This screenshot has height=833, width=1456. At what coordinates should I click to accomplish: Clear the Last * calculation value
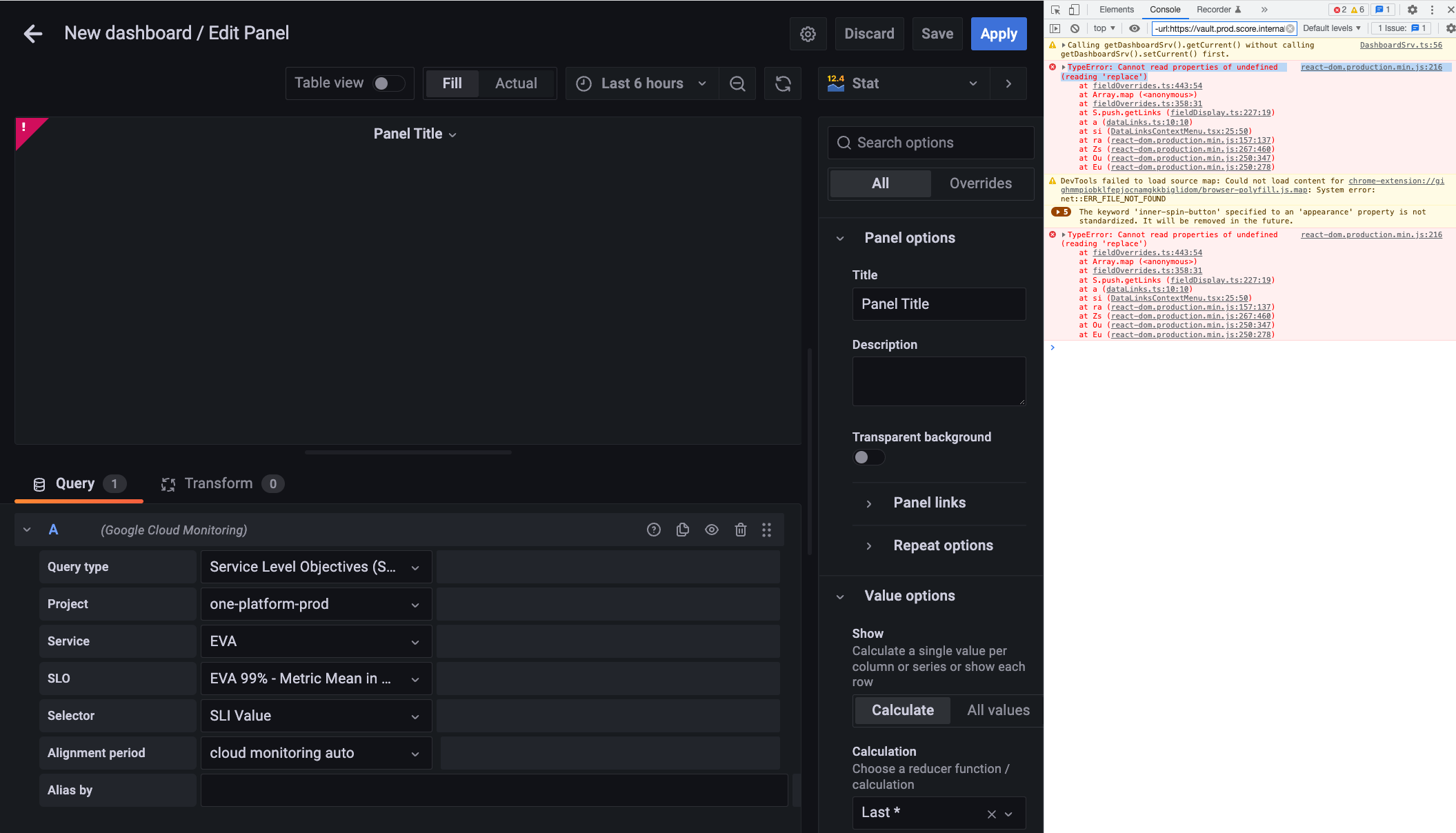coord(991,814)
